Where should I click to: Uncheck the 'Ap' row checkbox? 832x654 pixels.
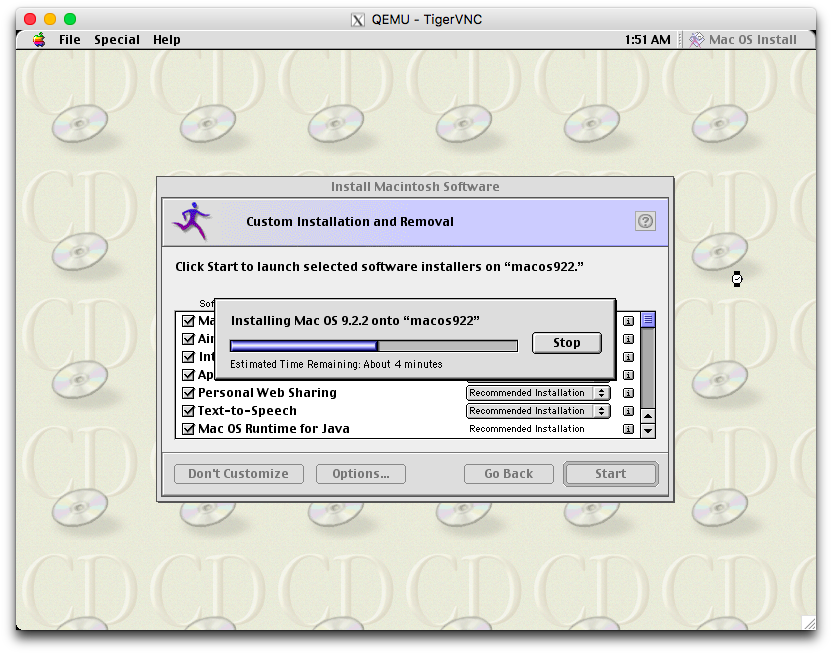188,375
